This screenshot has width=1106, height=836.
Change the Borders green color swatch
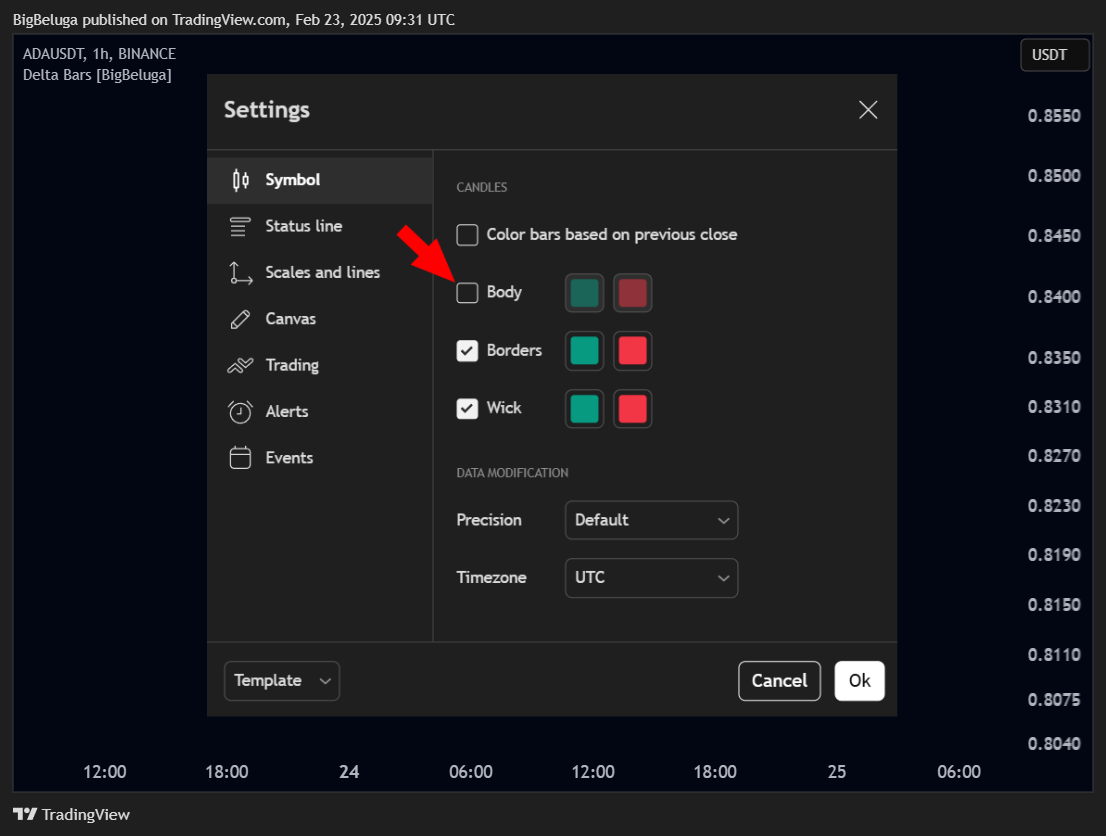[584, 351]
